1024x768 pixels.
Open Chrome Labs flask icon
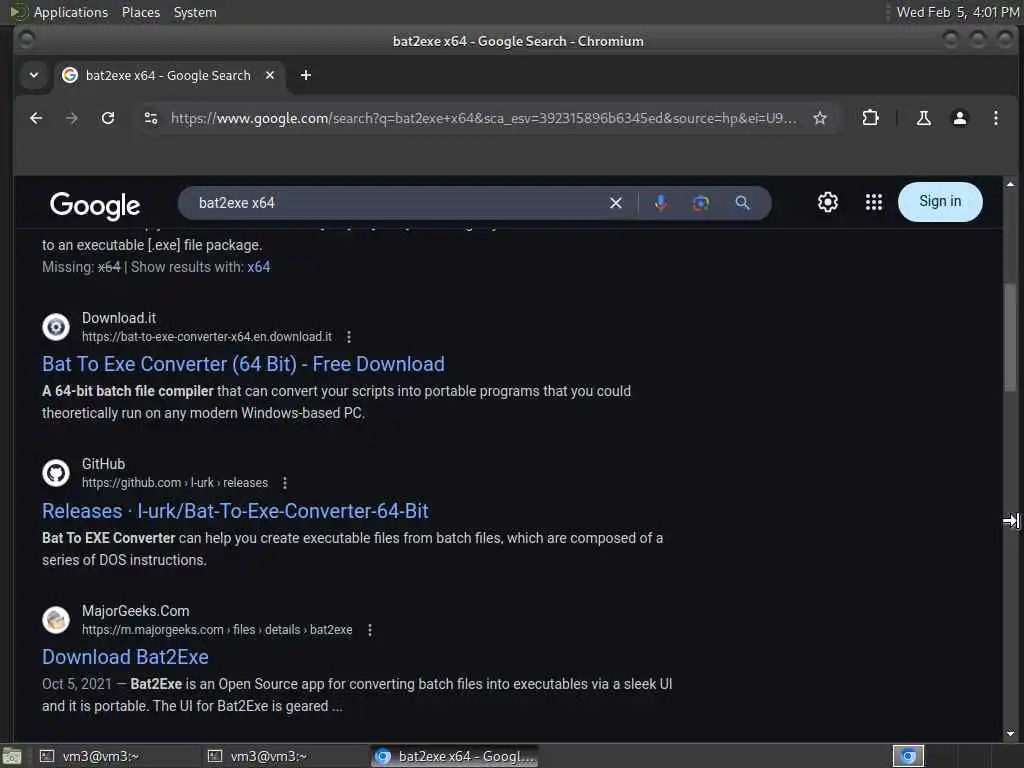click(x=923, y=118)
